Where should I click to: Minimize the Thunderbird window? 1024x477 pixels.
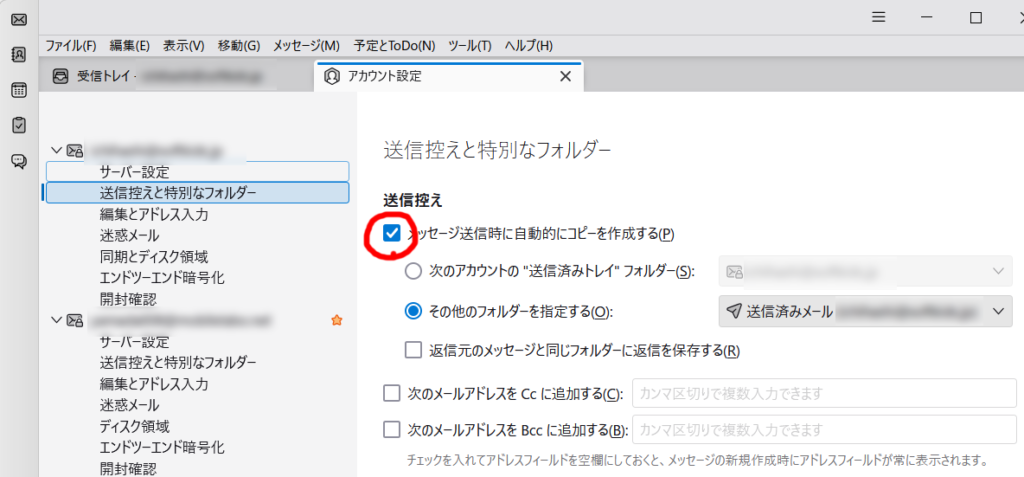pos(927,18)
